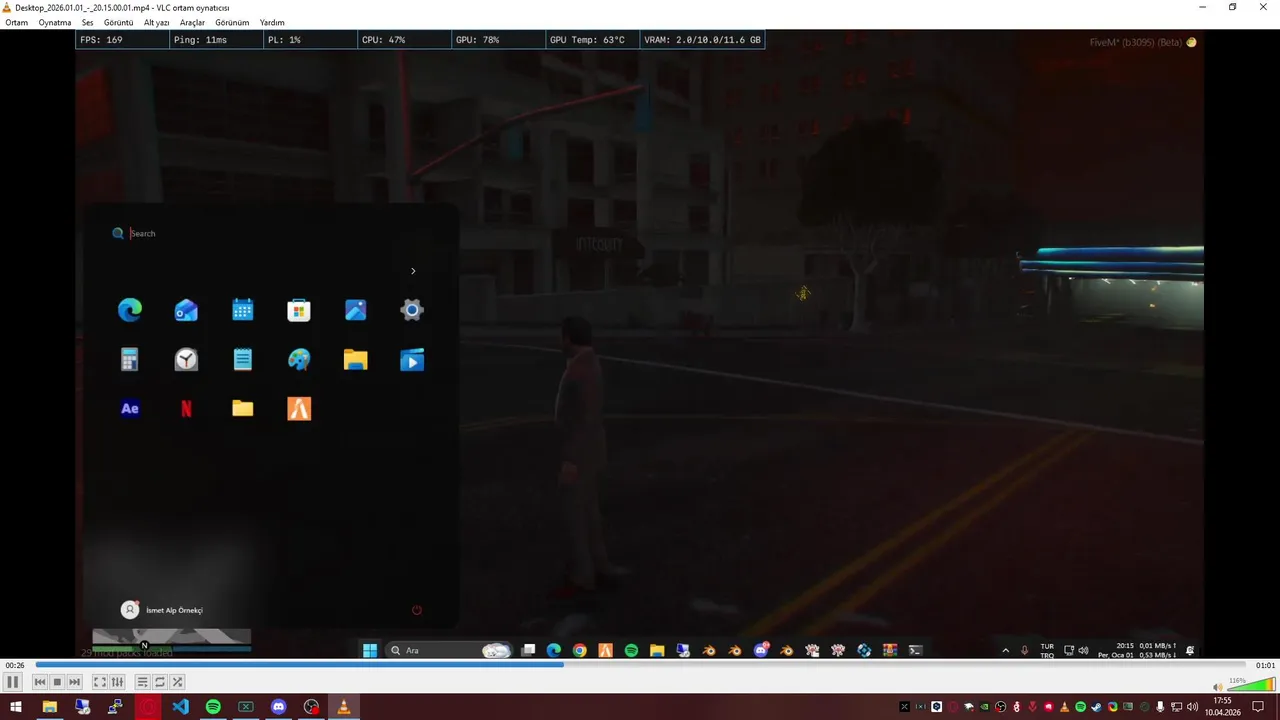Open Discord from bottom taskbar
Image resolution: width=1280 pixels, height=720 pixels.
(278, 707)
